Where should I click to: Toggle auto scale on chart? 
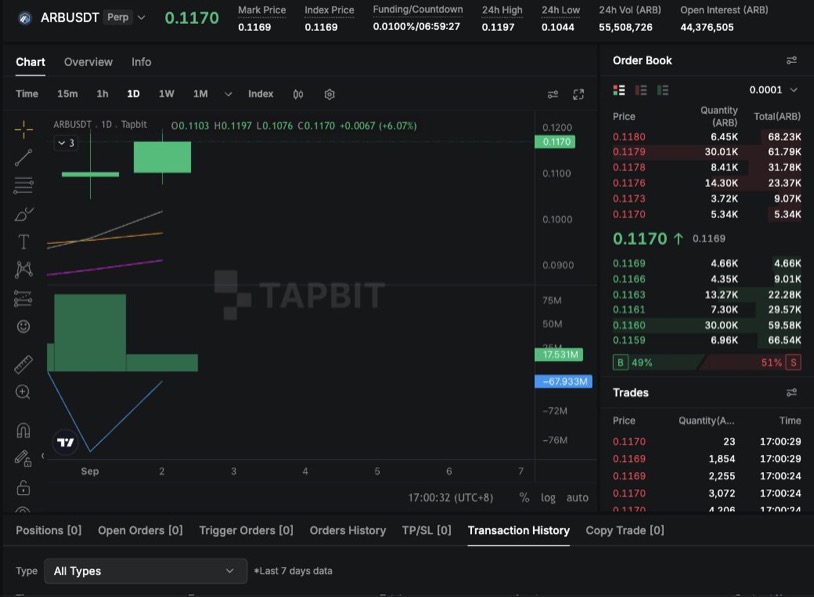(x=577, y=497)
